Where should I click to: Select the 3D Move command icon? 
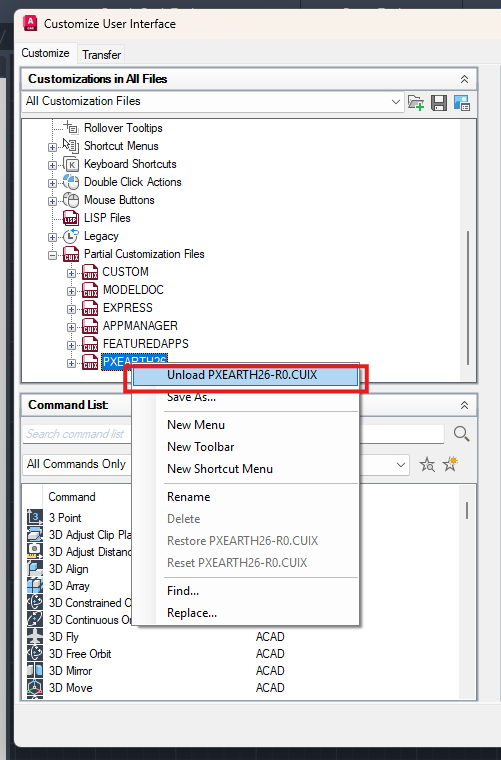(35, 688)
